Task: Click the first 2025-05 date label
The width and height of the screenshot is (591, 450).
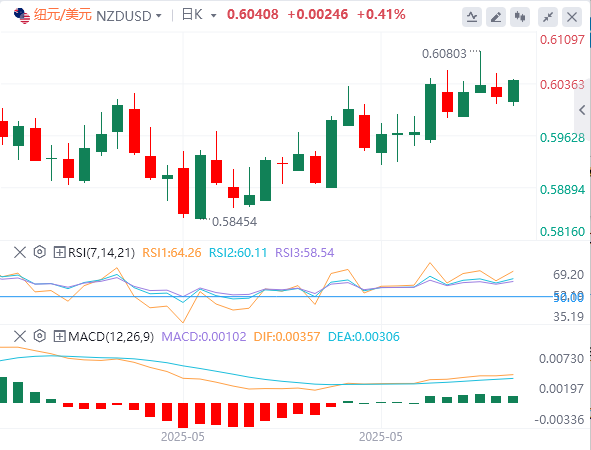Action: pos(183,437)
